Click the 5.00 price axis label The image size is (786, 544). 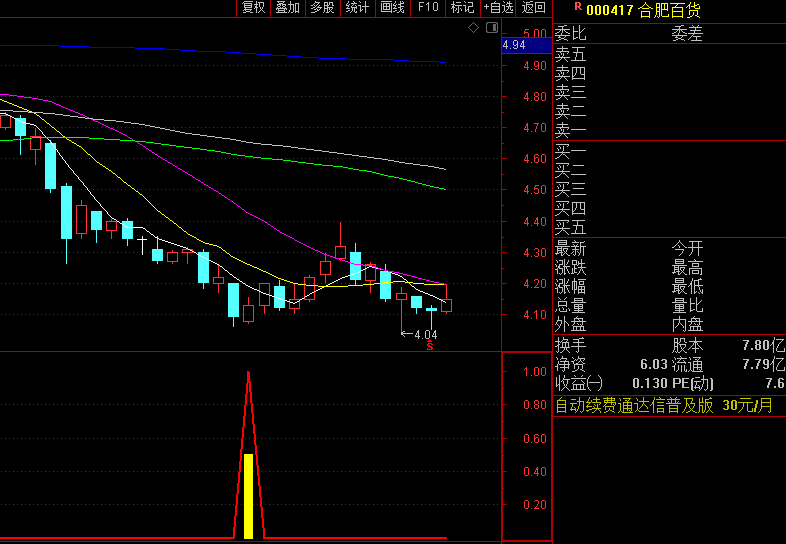534,34
